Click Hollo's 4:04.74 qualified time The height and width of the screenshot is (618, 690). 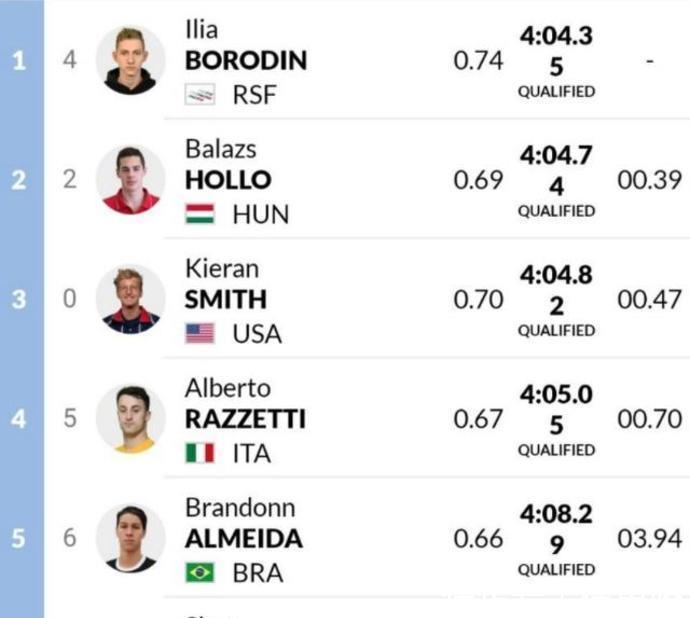tap(556, 170)
